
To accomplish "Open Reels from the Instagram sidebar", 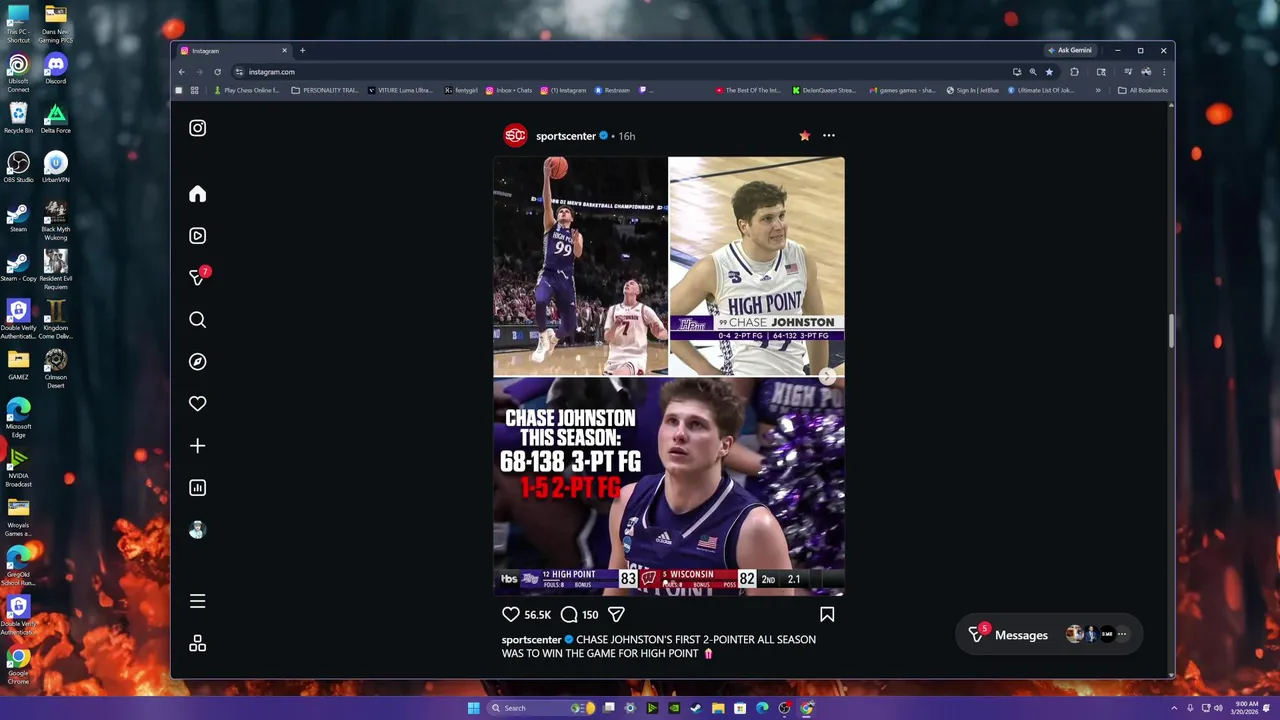I will tap(198, 236).
